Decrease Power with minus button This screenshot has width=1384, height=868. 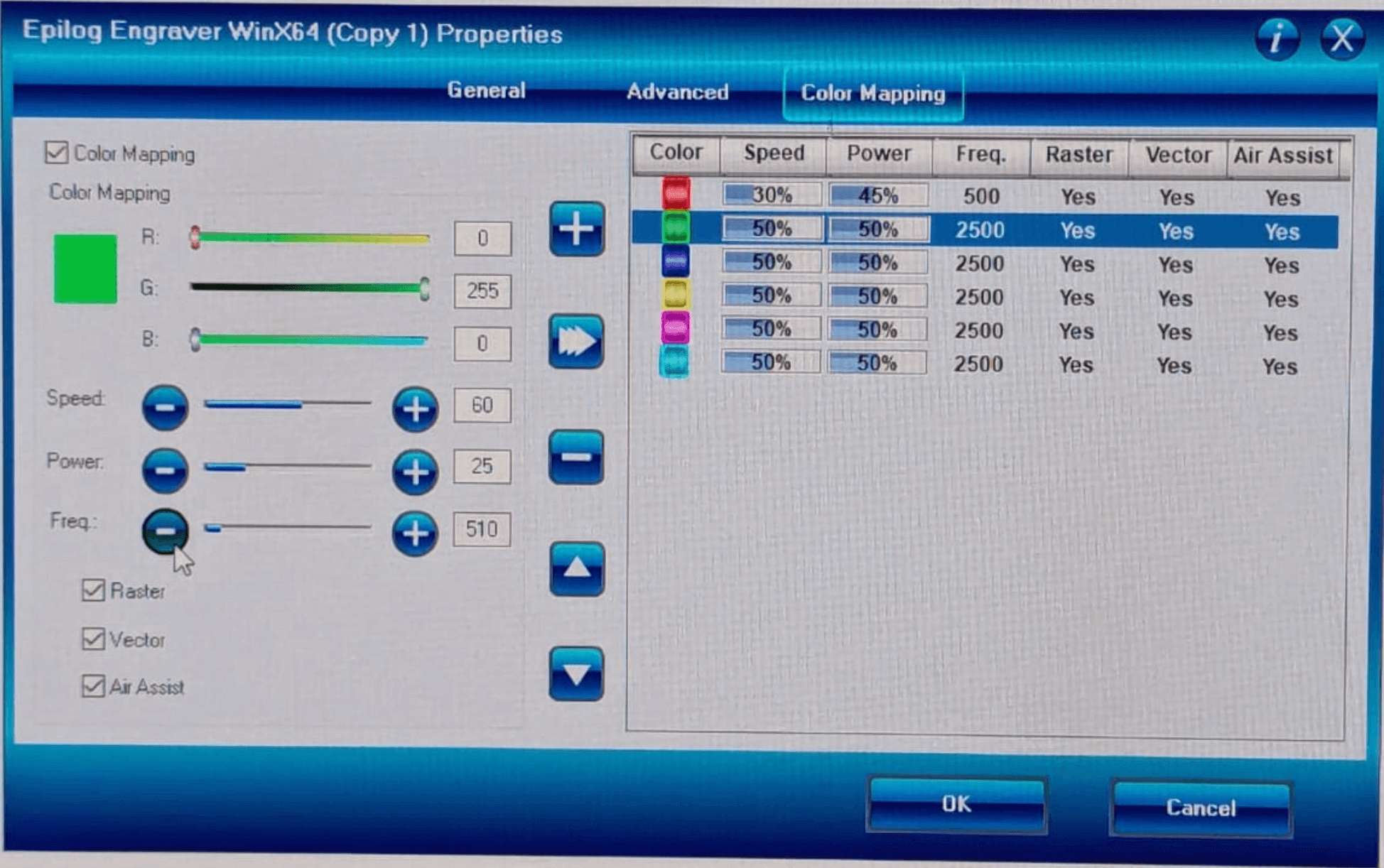click(x=165, y=470)
